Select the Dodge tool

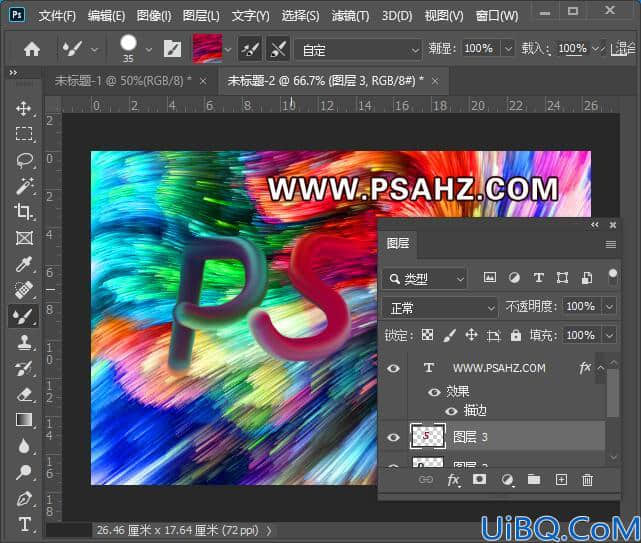24,472
